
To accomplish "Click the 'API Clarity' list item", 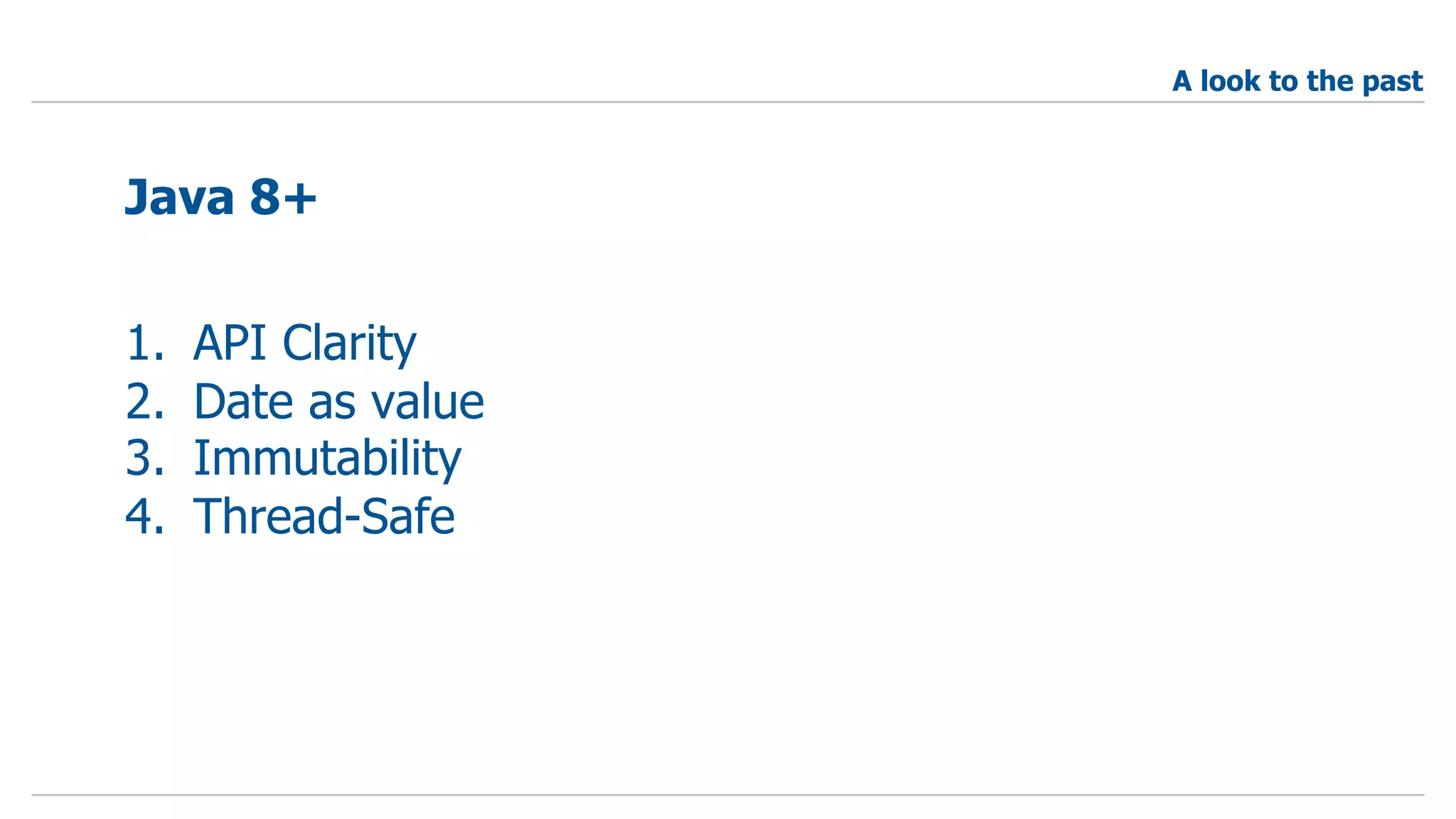I will (x=304, y=343).
